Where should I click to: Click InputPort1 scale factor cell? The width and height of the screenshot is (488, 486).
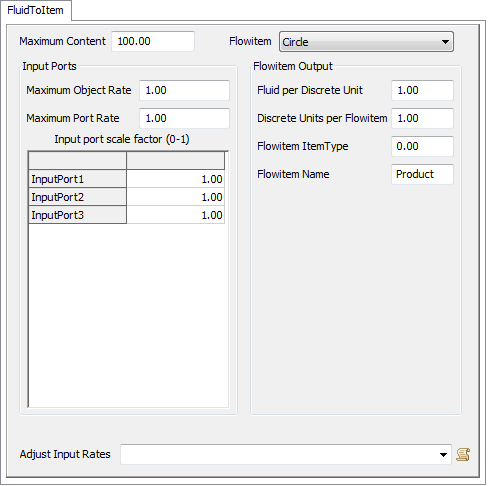pyautogui.click(x=175, y=179)
